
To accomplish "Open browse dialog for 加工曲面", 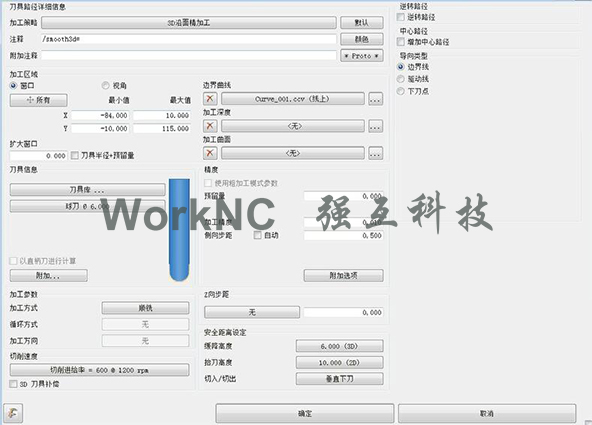I will (x=375, y=153).
